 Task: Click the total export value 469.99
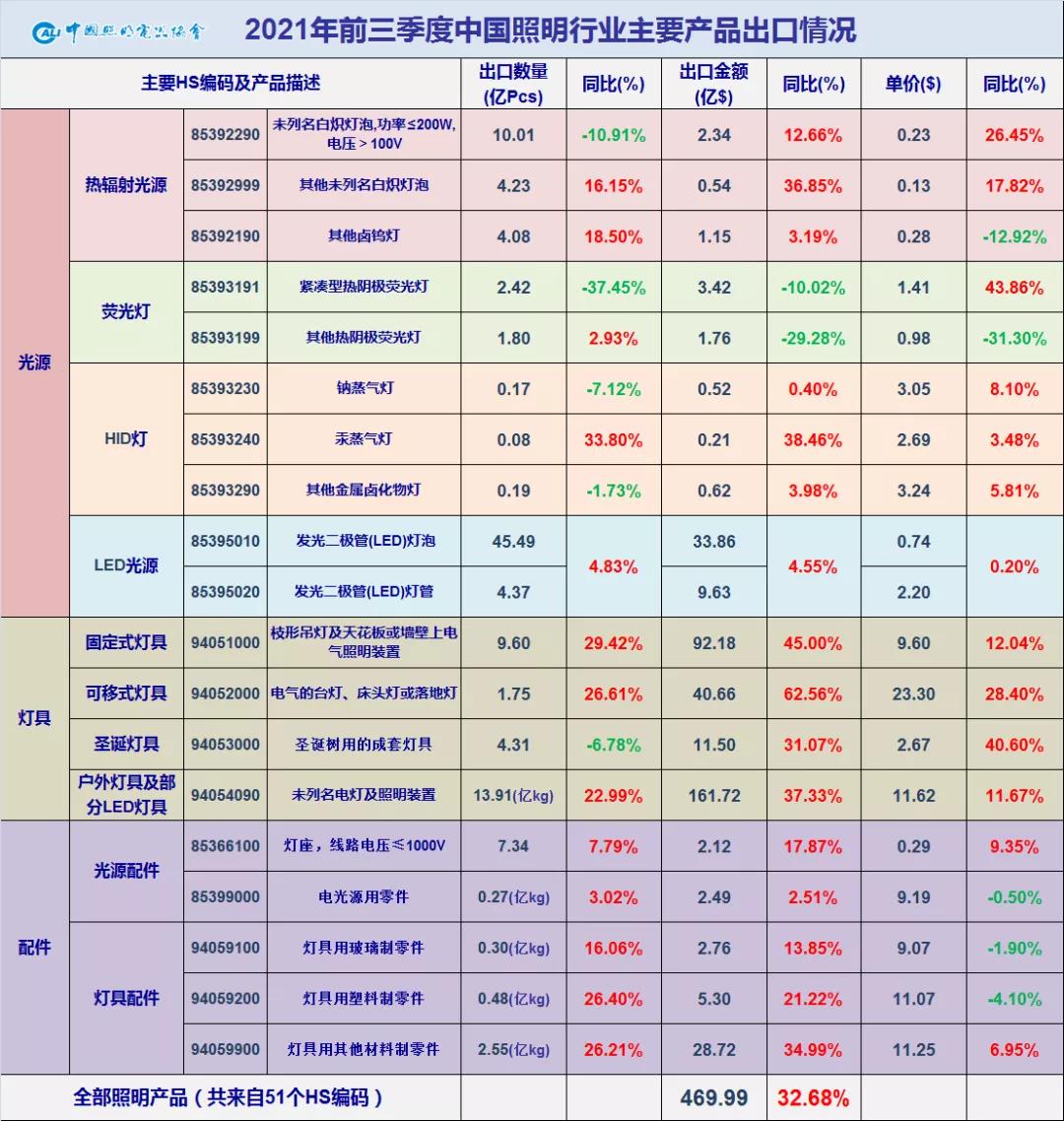pyautogui.click(x=713, y=1097)
